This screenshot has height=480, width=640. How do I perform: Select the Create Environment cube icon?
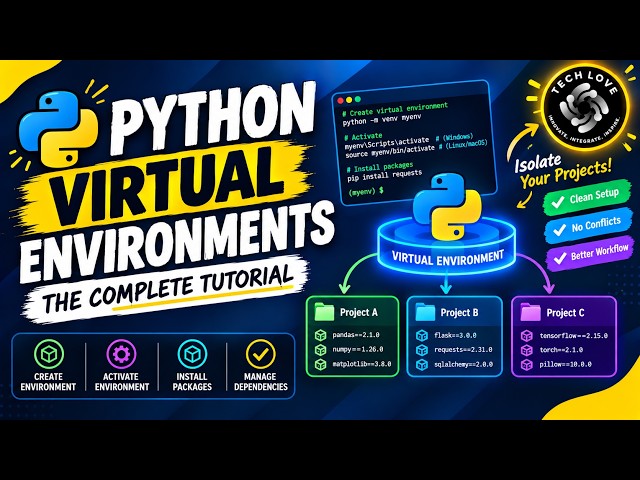pyautogui.click(x=49, y=354)
